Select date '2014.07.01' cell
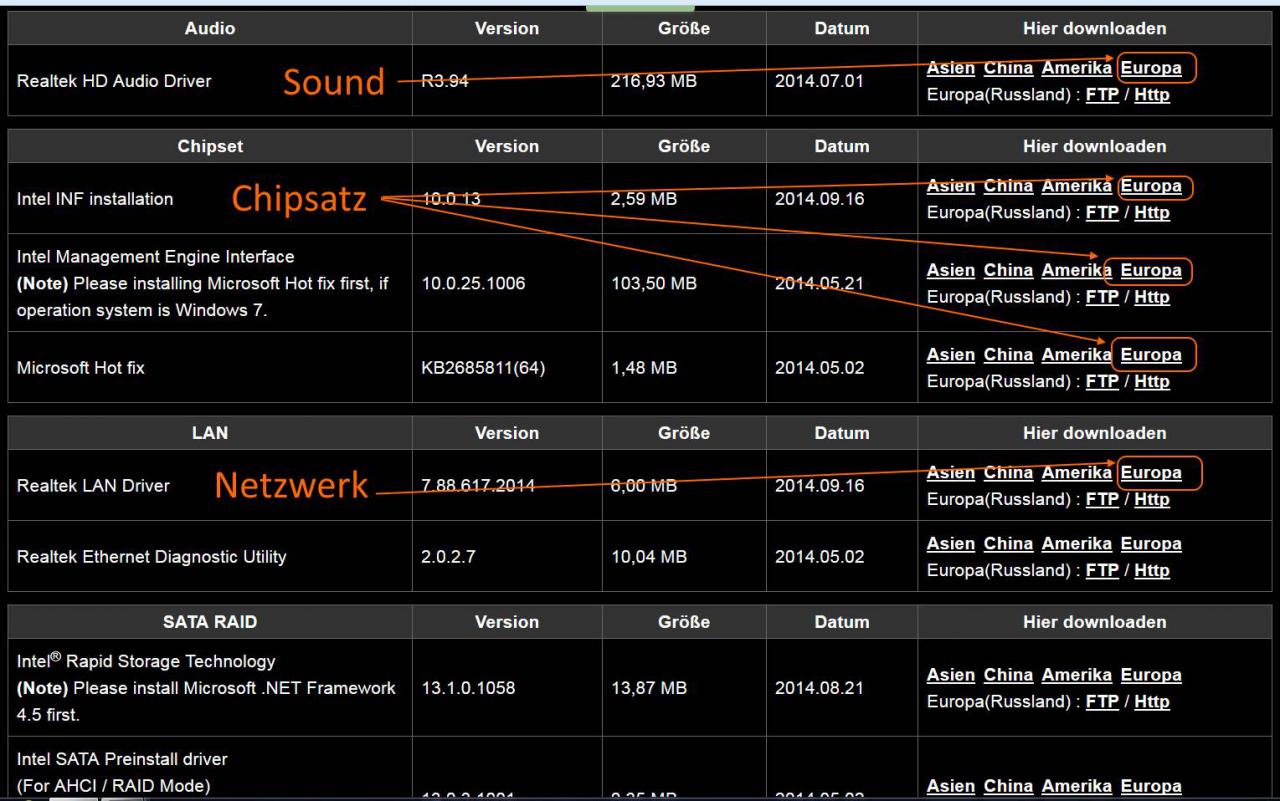 (x=841, y=81)
